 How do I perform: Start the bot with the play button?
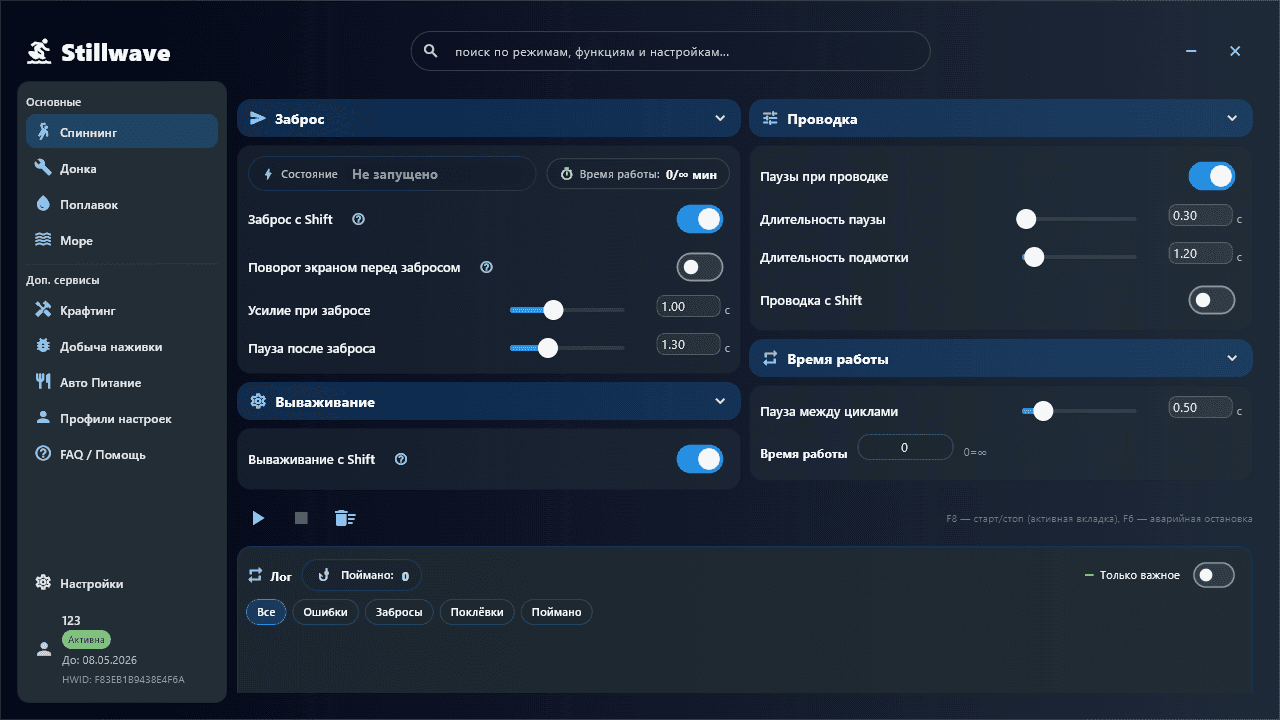(258, 518)
